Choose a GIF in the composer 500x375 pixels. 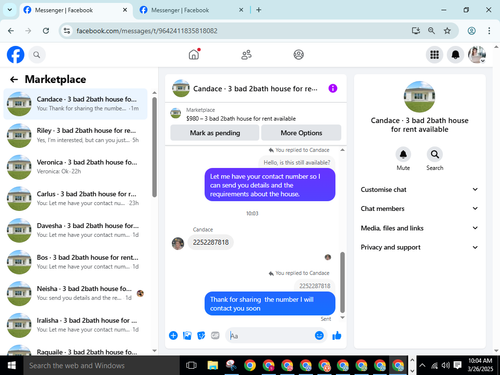click(x=215, y=335)
